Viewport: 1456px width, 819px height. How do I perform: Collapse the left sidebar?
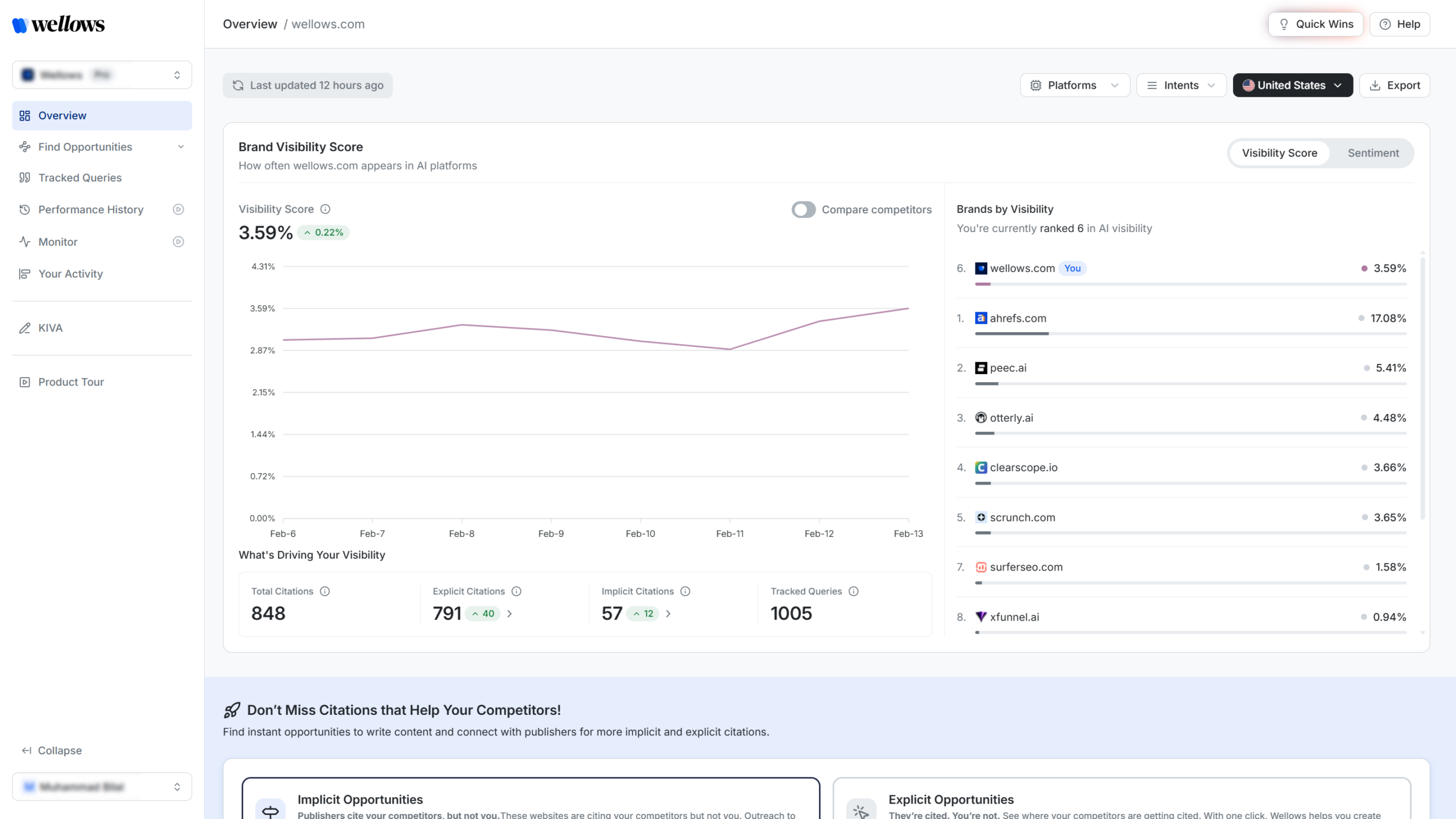(x=51, y=750)
